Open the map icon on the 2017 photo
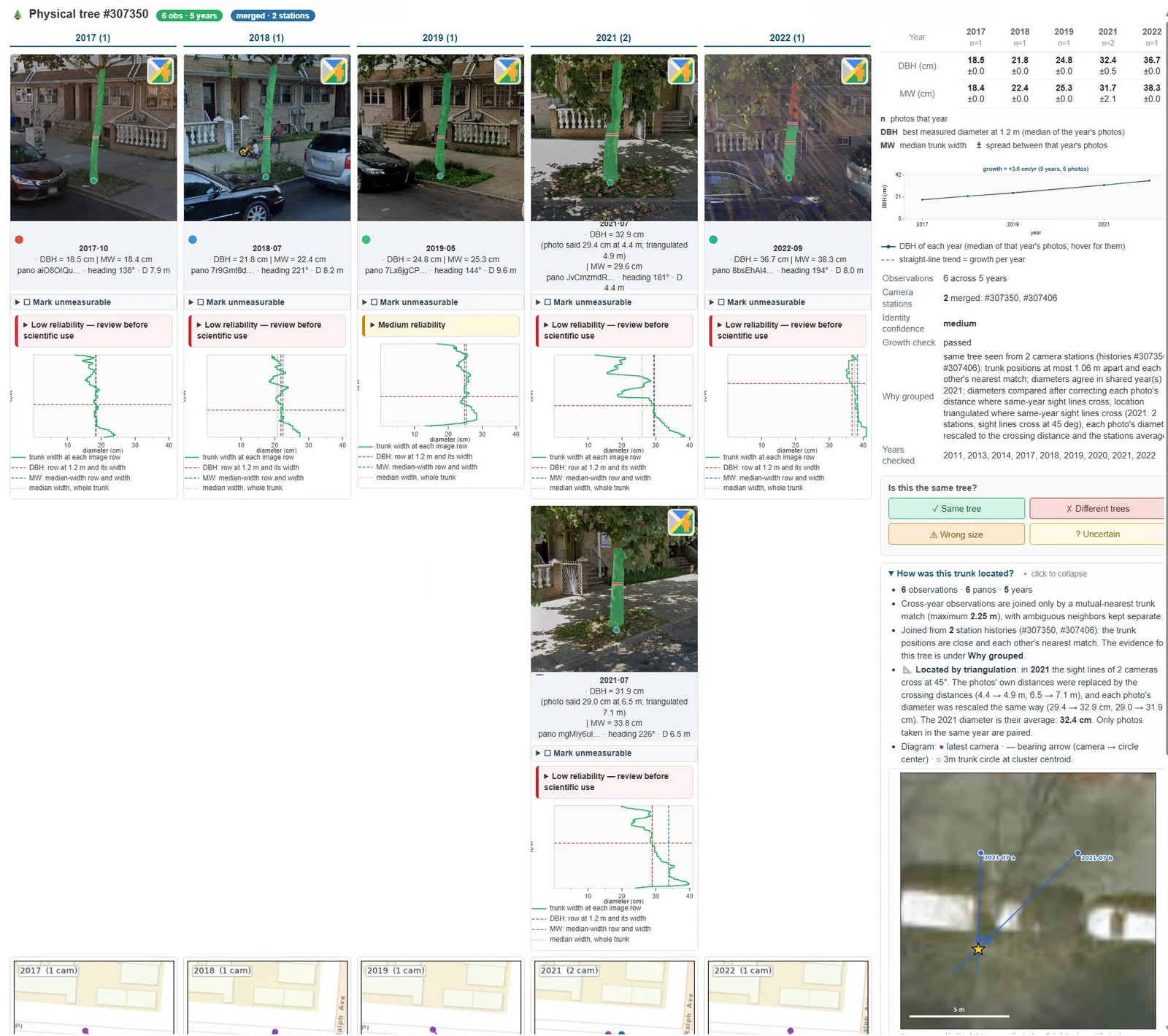This screenshot has width=1168, height=1036. pos(161,71)
